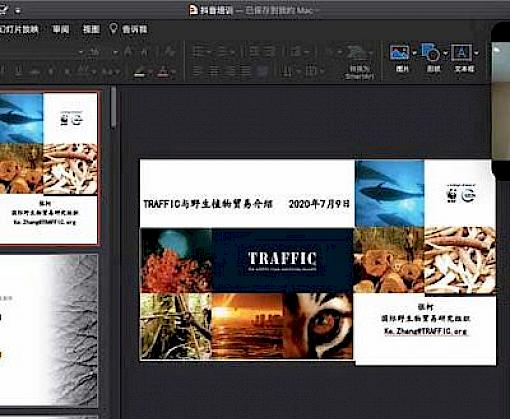Click the TRAFFIC logo on the slide
510x419 pixels.
[x=282, y=260]
